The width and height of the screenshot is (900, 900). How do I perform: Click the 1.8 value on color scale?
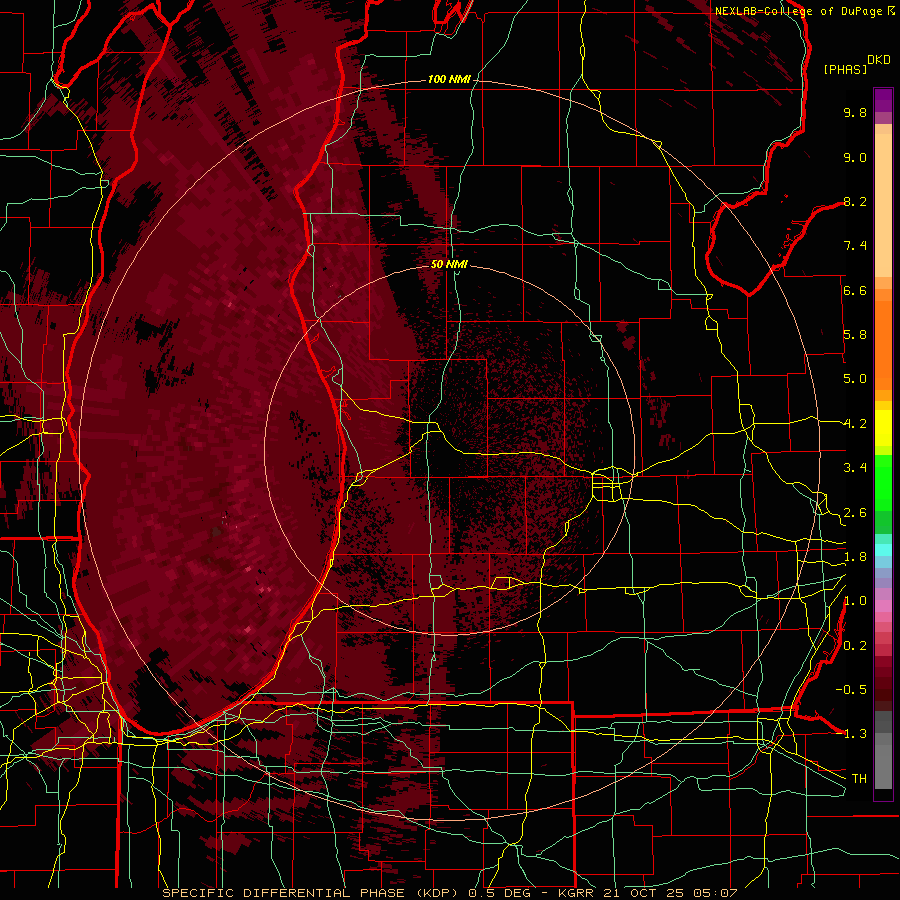pyautogui.click(x=855, y=557)
